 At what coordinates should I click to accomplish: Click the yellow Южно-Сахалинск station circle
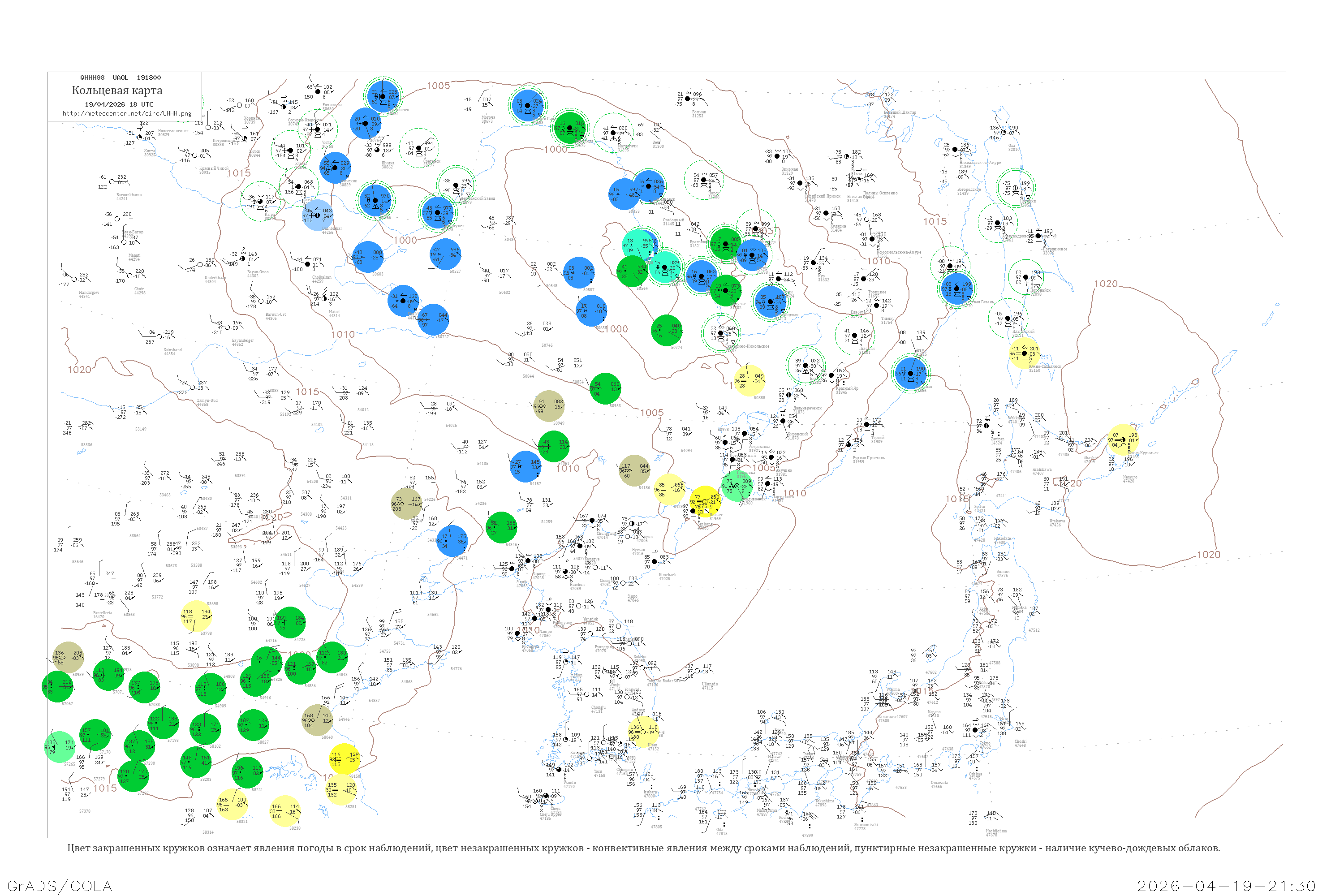point(1025,353)
